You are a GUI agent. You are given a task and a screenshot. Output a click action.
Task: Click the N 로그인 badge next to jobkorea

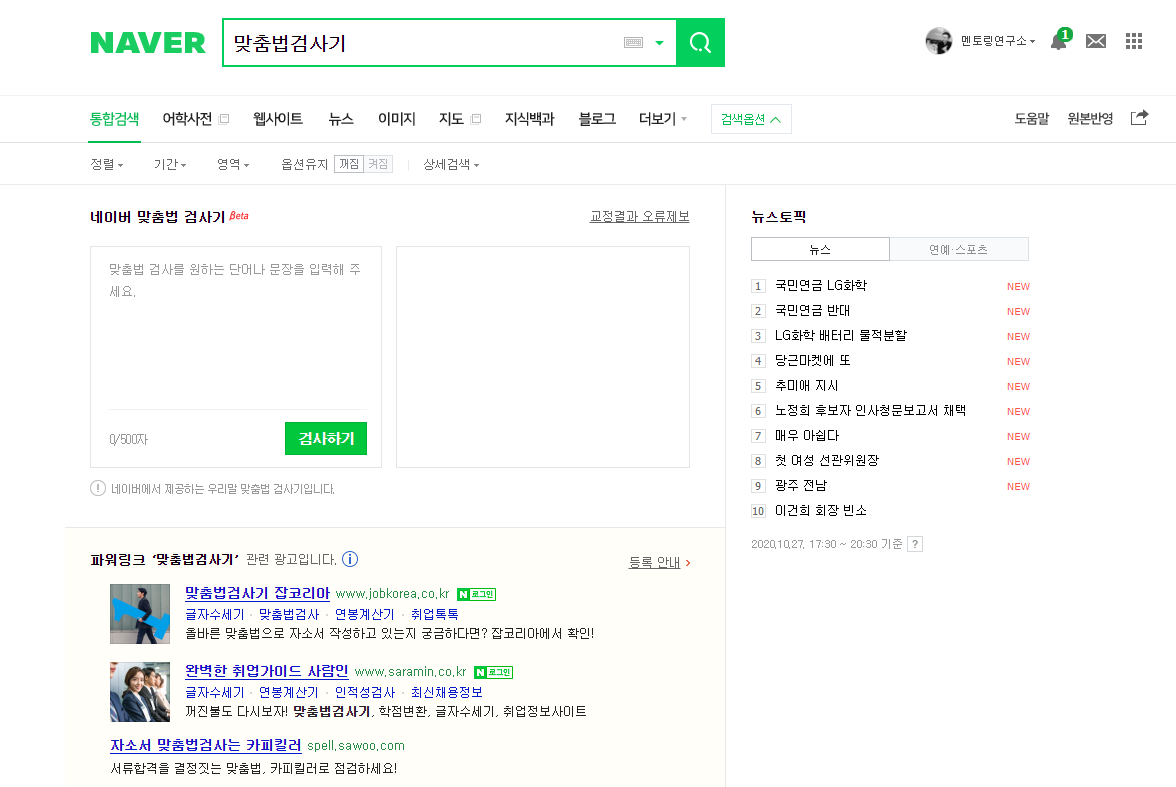click(x=477, y=594)
